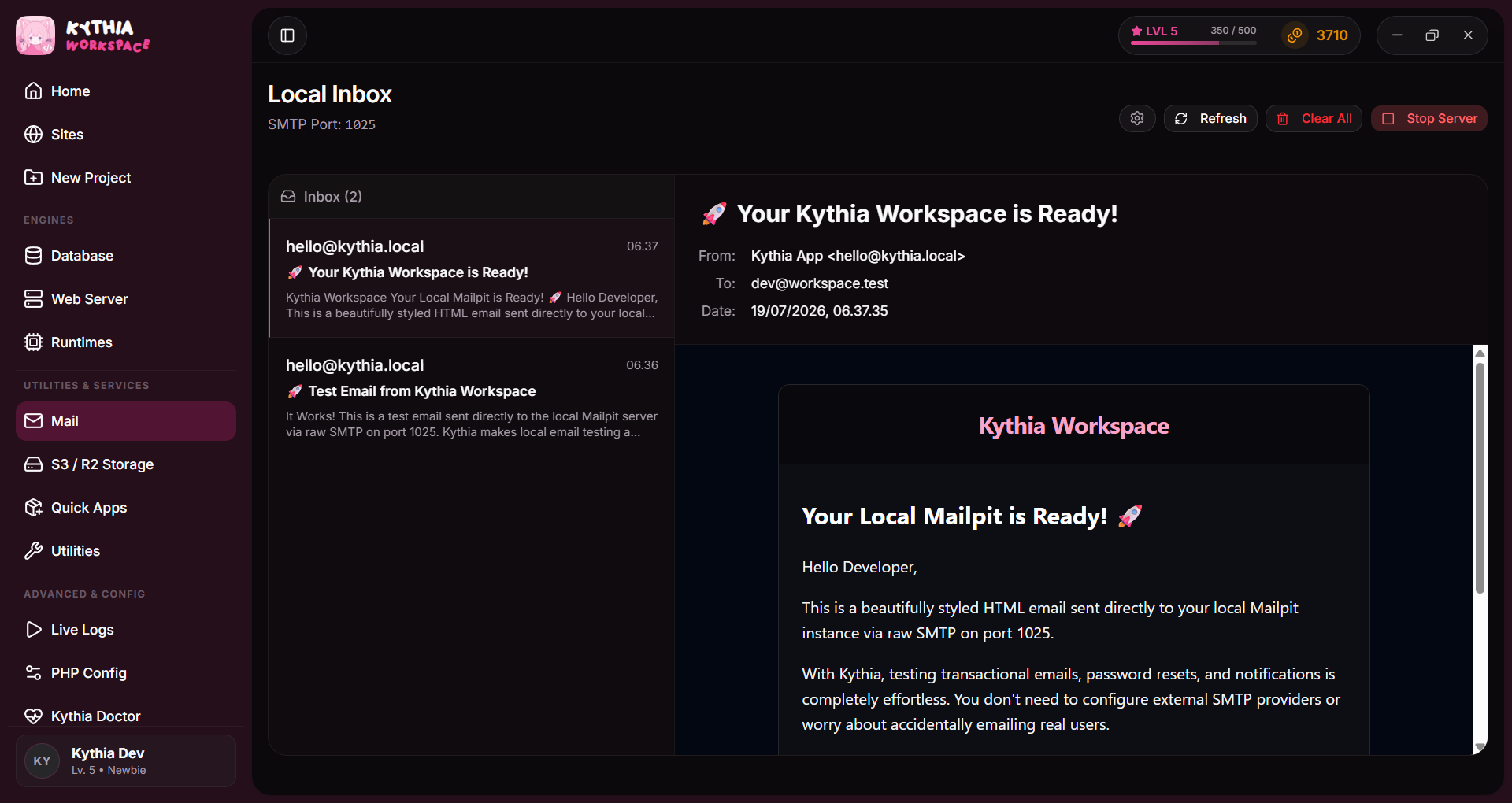The width and height of the screenshot is (1512, 803).
Task: Click the coin icon next to 3710
Action: (x=1295, y=35)
